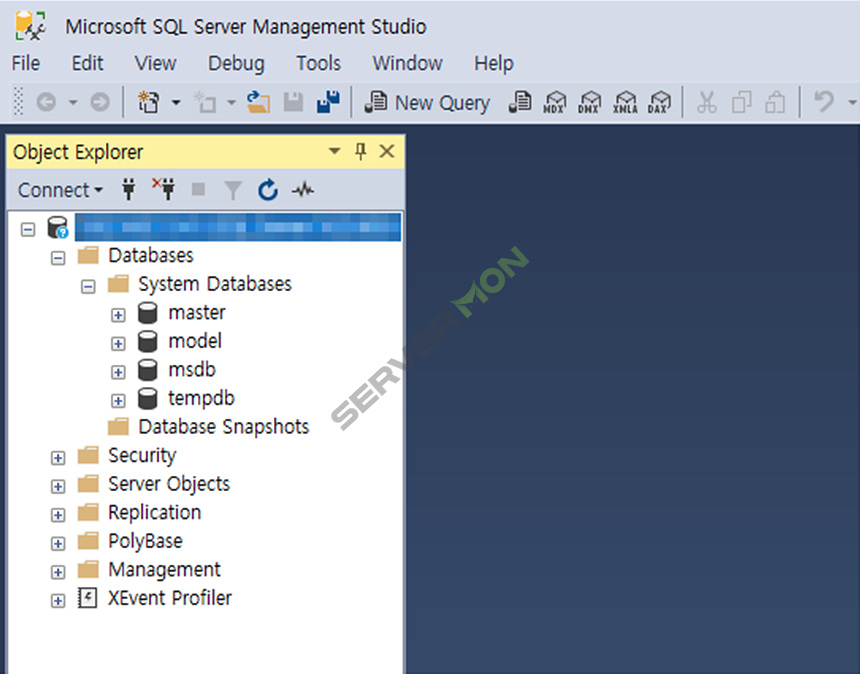Viewport: 860px width, 674px height.
Task: Select the Server Objects tree item
Action: [169, 484]
